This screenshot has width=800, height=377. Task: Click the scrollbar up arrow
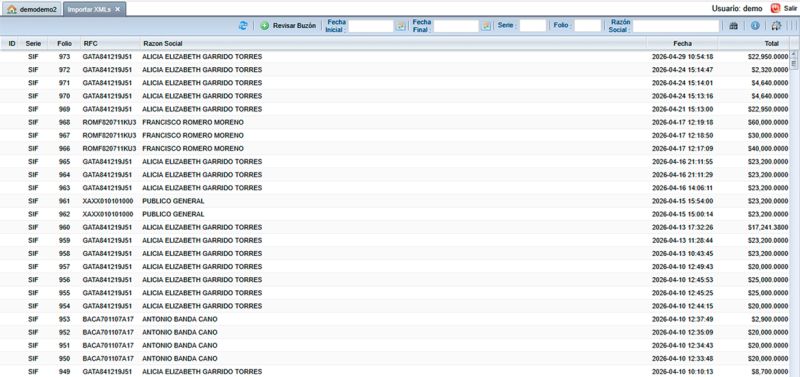[x=793, y=54]
